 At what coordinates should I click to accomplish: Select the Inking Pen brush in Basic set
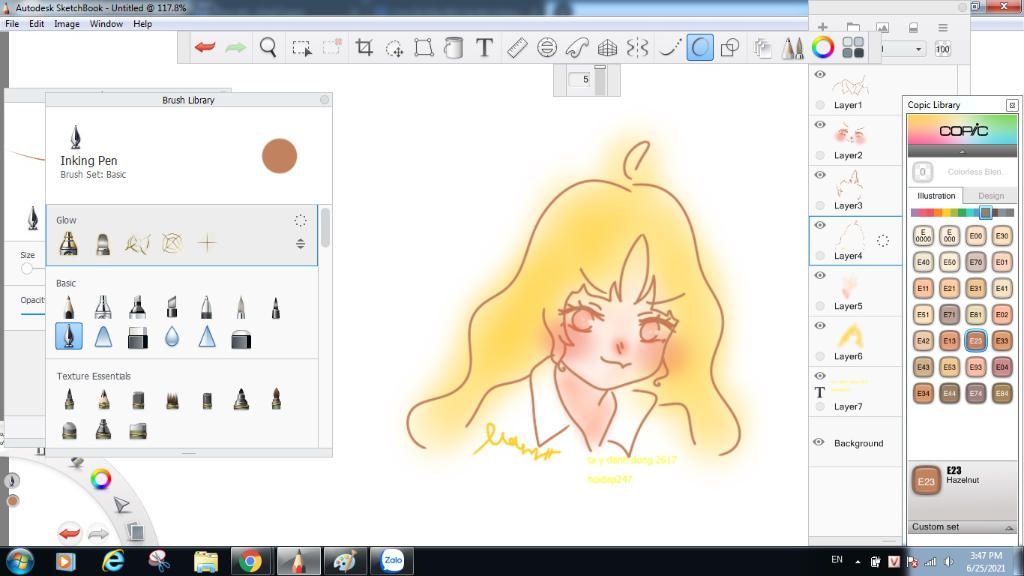69,336
